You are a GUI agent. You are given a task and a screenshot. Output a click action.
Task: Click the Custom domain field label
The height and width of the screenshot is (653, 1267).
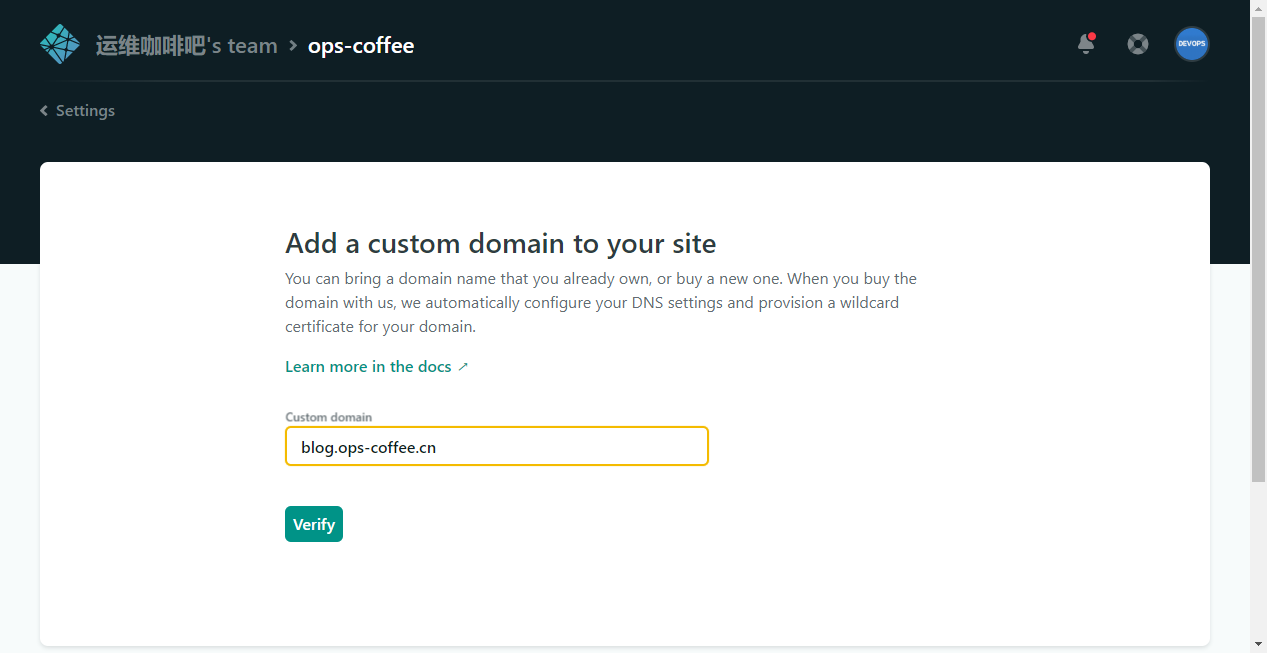tap(328, 417)
